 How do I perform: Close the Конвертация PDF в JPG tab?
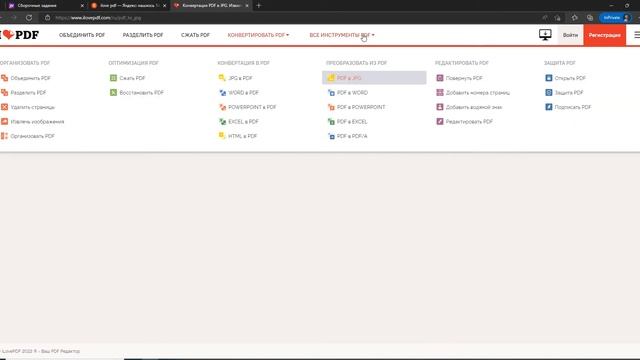(247, 6)
